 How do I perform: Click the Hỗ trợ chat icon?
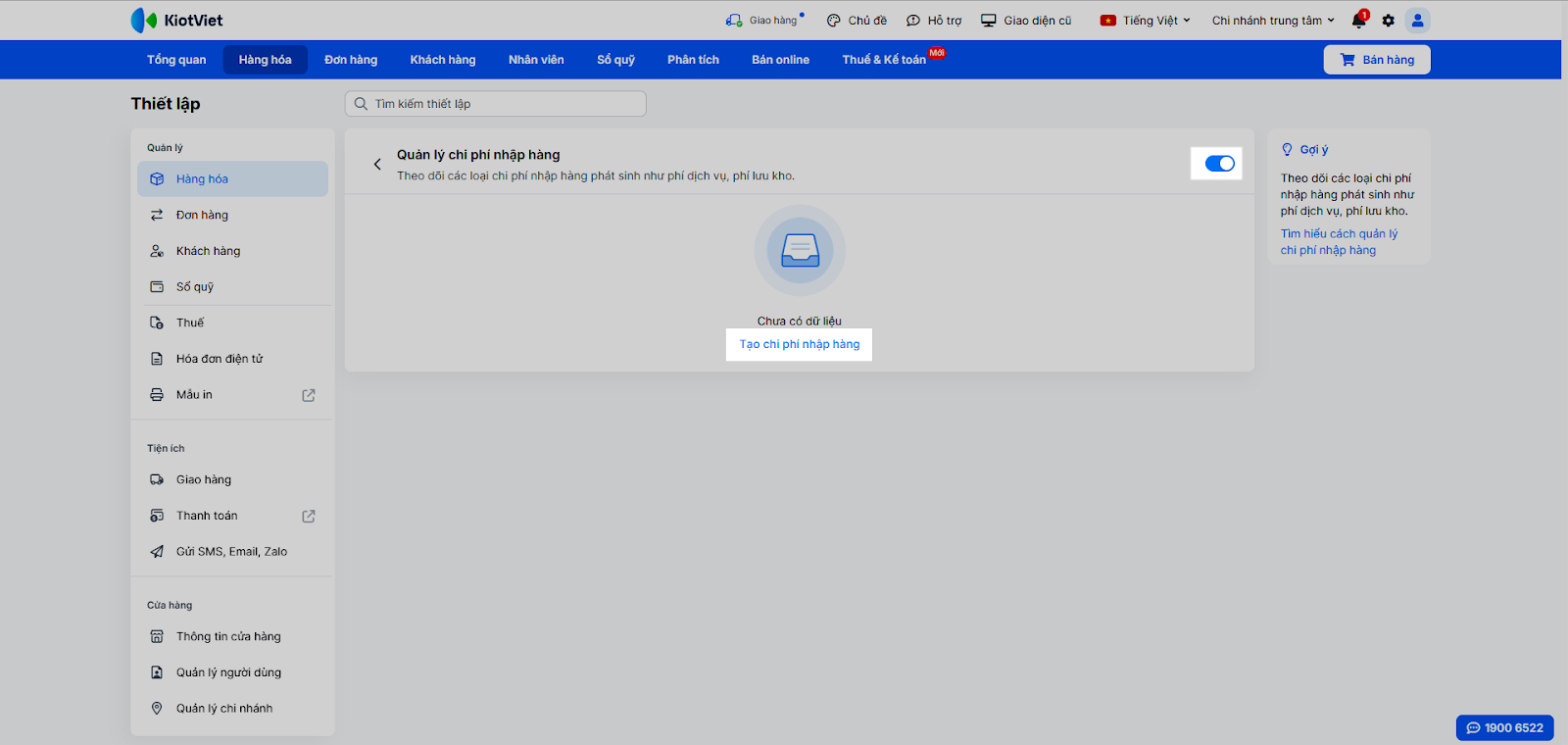[x=913, y=21]
